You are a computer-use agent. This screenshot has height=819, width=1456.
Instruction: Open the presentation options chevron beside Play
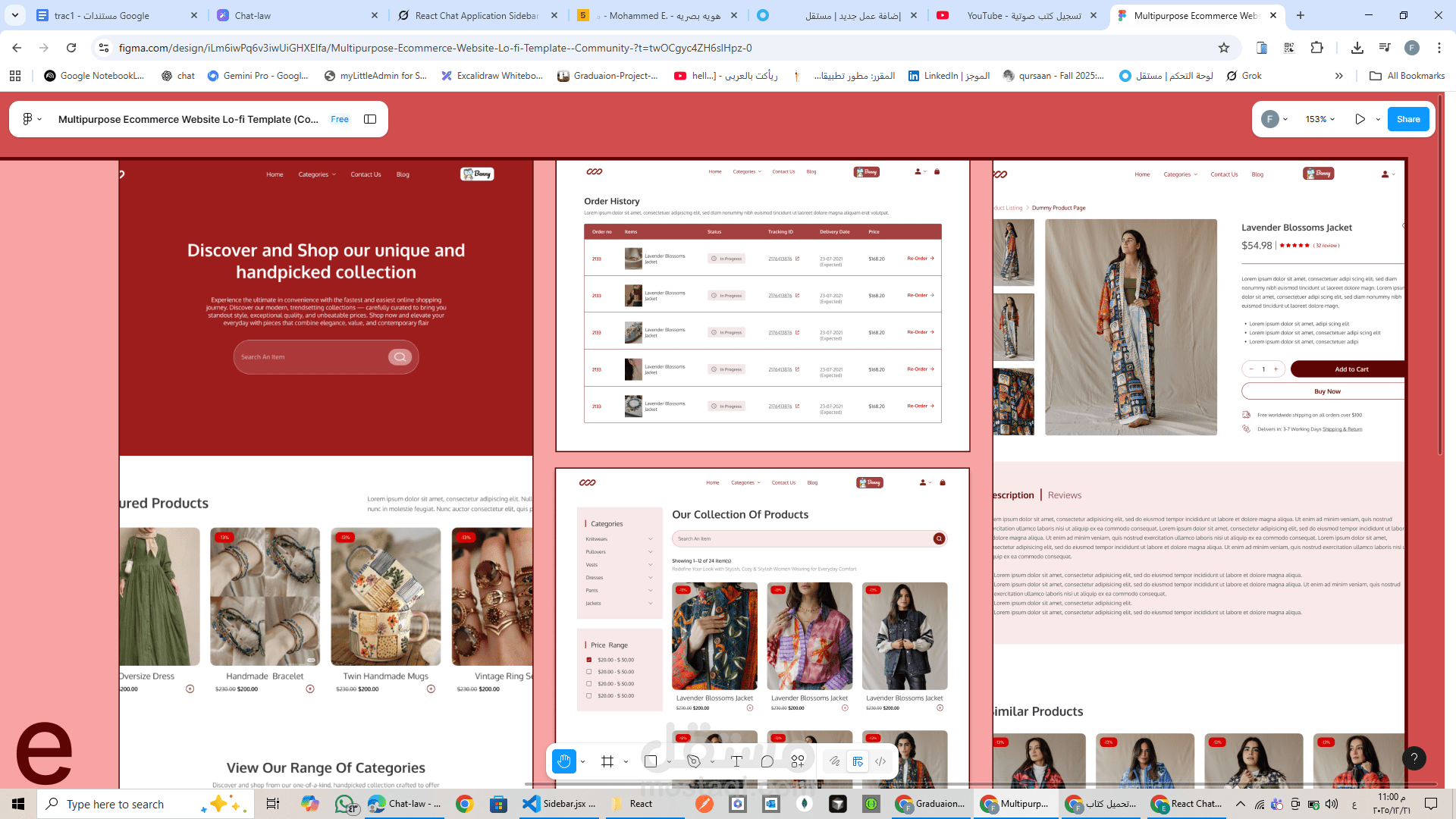coord(1378,119)
